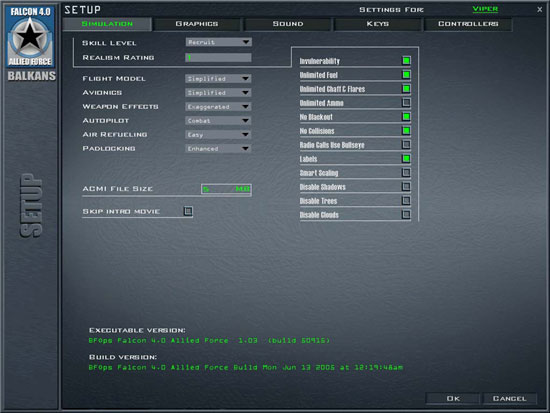
Task: Disable Unlimited Fuel option
Action: click(406, 75)
